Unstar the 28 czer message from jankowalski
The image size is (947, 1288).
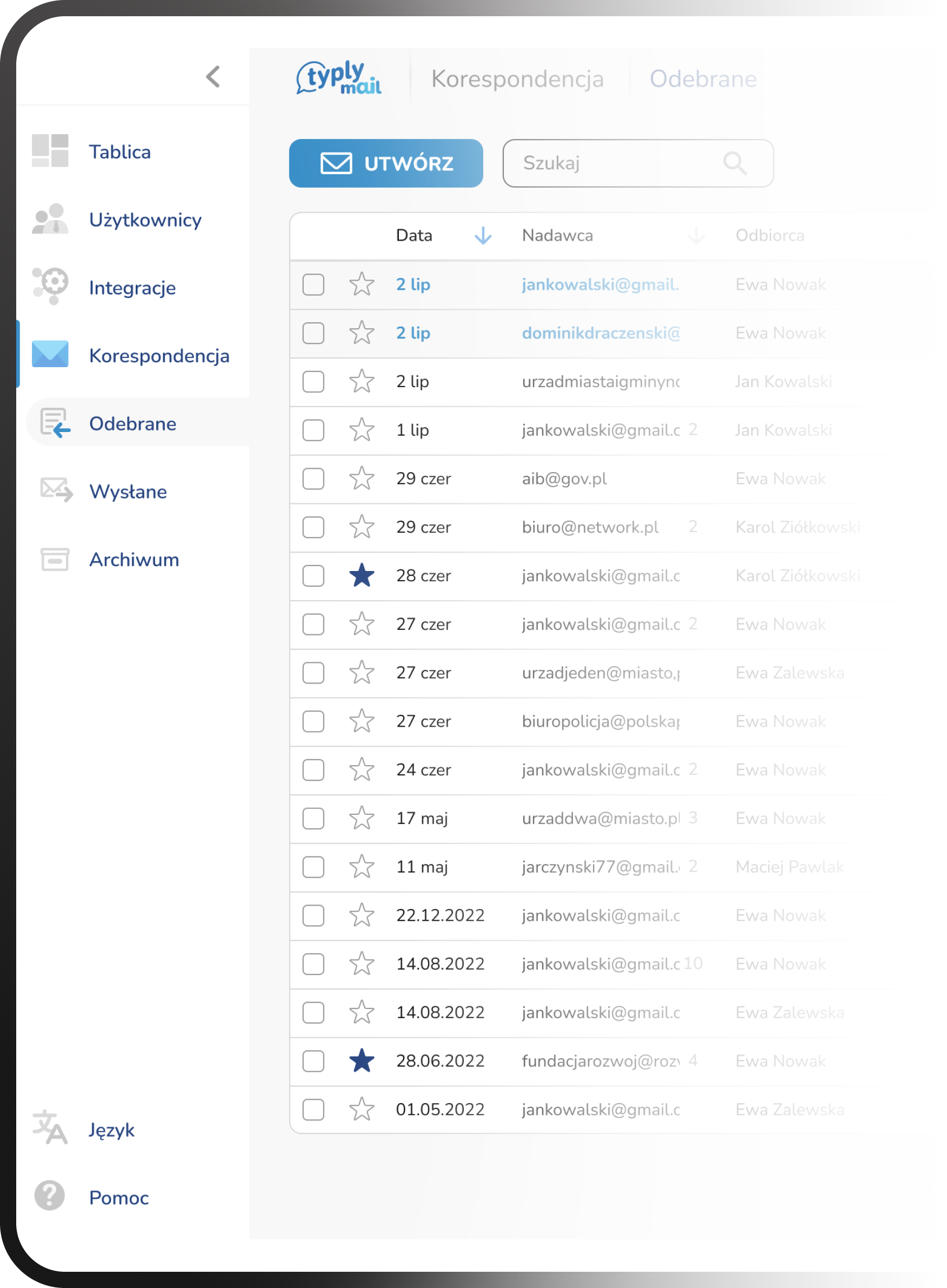pyautogui.click(x=363, y=576)
